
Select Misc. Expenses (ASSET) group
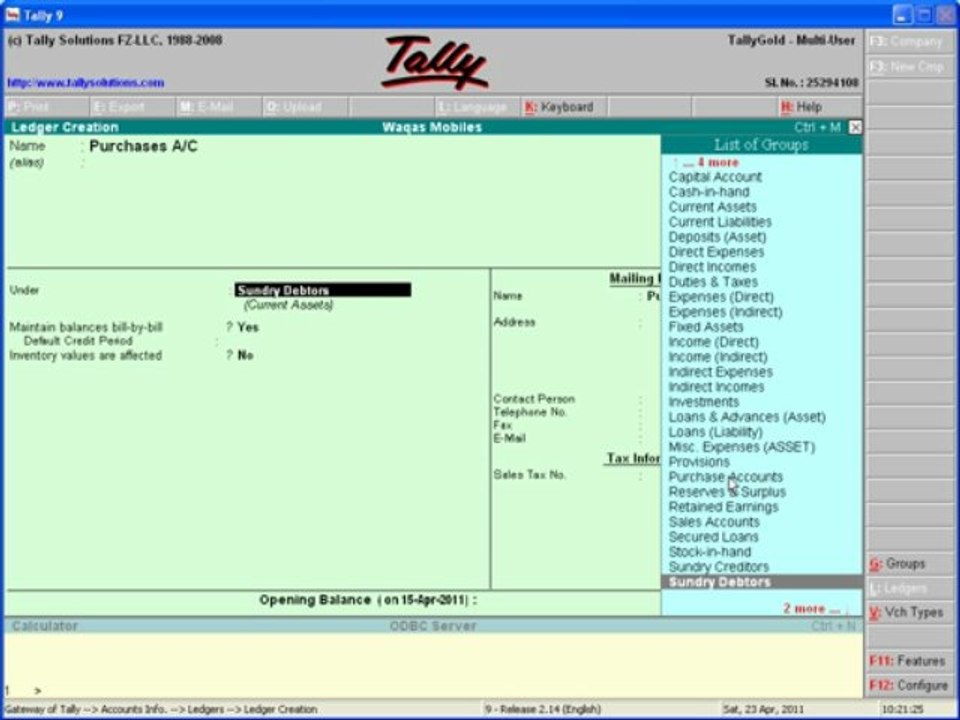(x=742, y=447)
